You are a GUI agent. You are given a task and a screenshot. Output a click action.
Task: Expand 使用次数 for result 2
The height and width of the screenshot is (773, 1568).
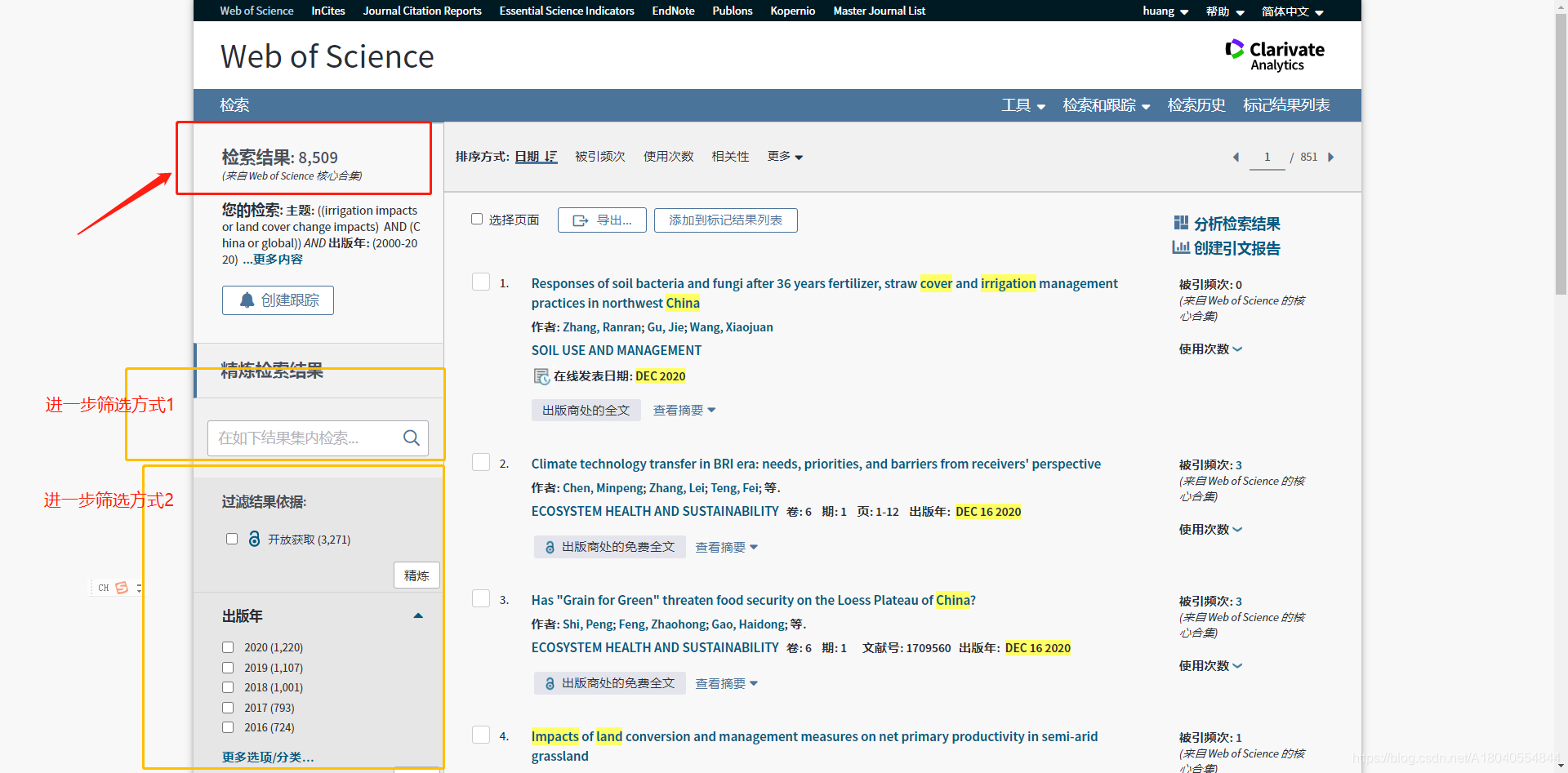pyautogui.click(x=1210, y=530)
